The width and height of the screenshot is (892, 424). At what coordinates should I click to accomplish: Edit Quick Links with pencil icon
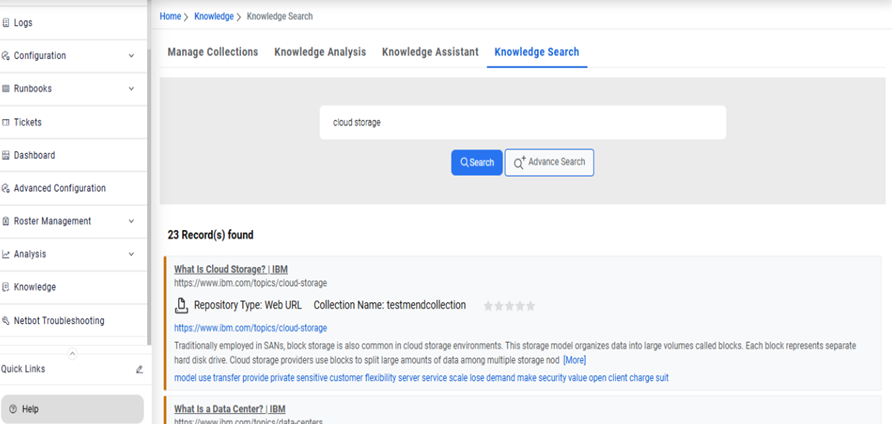click(x=139, y=369)
